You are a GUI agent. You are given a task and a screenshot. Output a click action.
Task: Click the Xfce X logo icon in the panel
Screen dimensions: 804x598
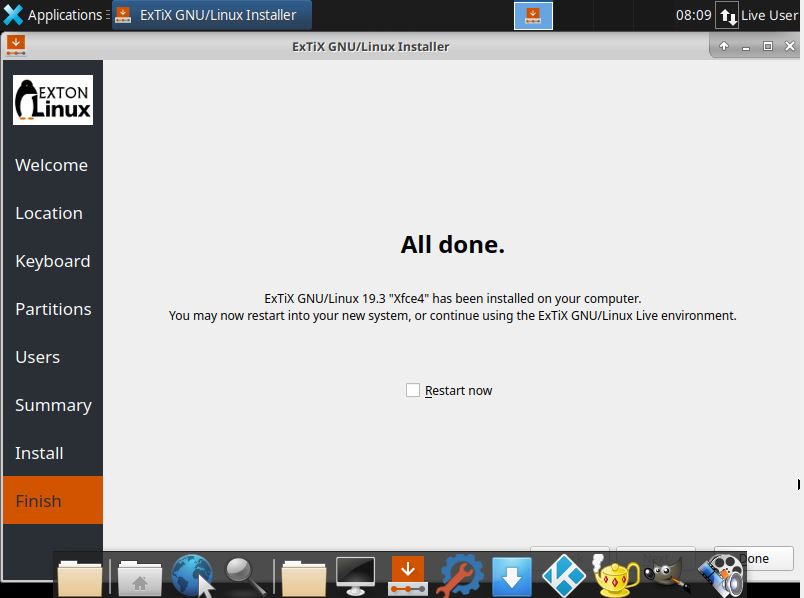(x=13, y=15)
